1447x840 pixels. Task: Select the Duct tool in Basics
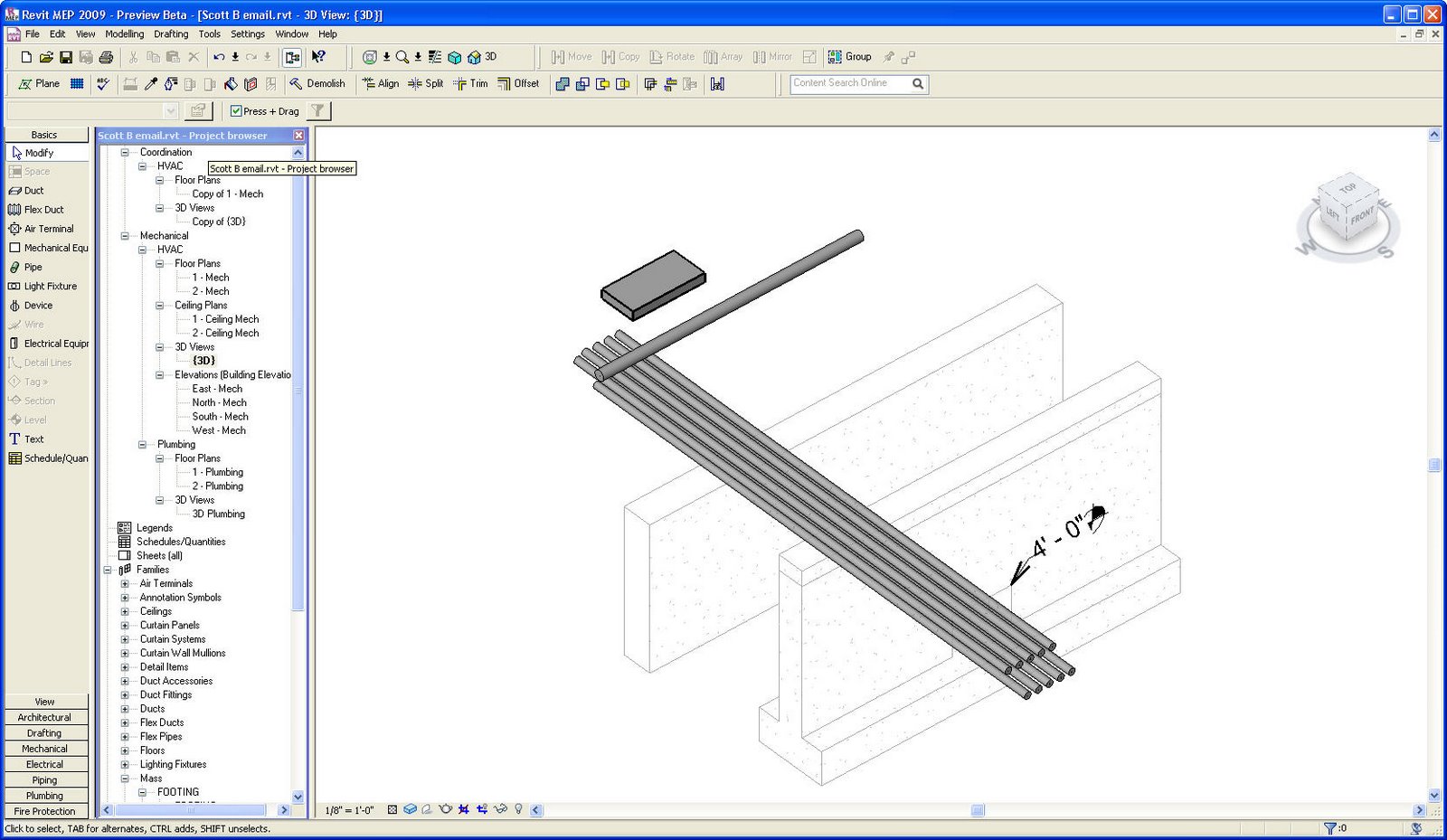(x=26, y=191)
